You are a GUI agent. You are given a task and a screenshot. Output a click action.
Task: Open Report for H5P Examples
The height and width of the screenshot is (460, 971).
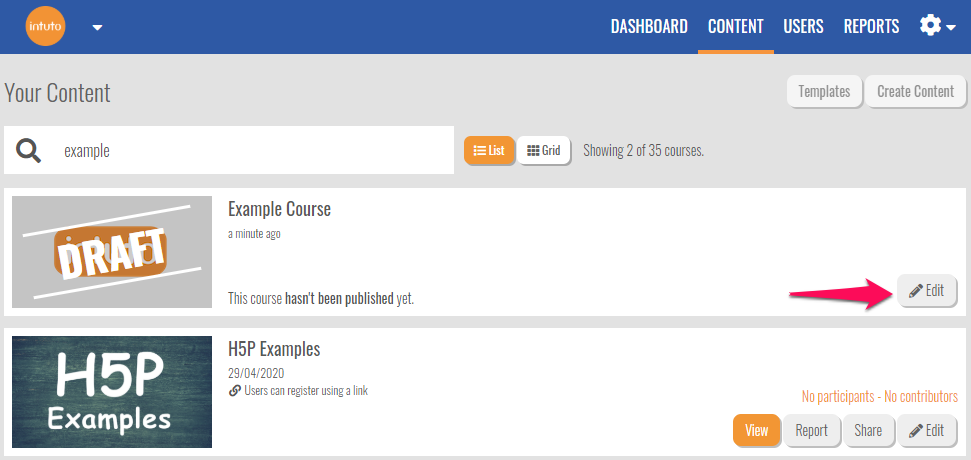pos(811,430)
